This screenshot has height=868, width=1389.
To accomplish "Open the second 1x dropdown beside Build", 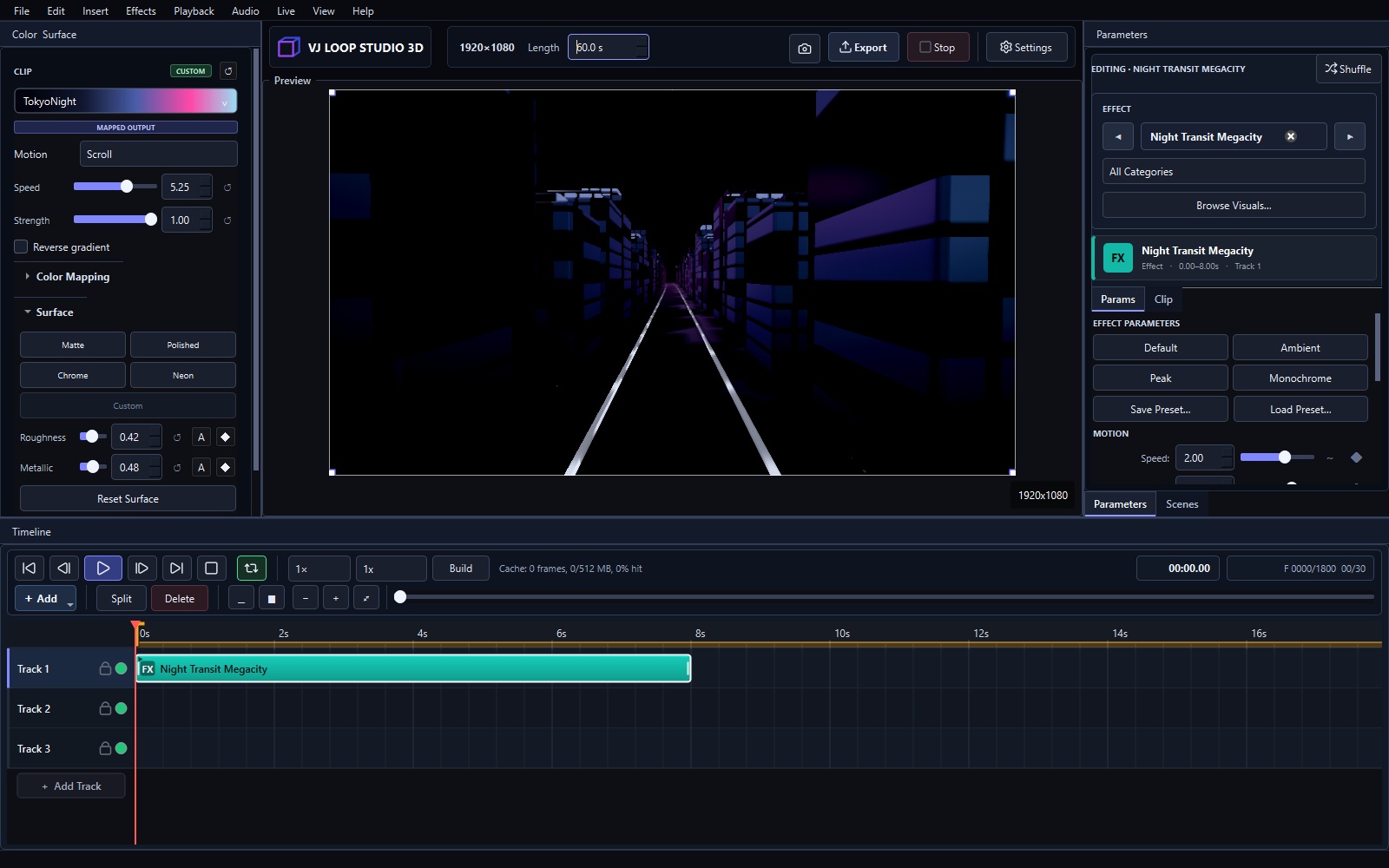I will point(392,569).
